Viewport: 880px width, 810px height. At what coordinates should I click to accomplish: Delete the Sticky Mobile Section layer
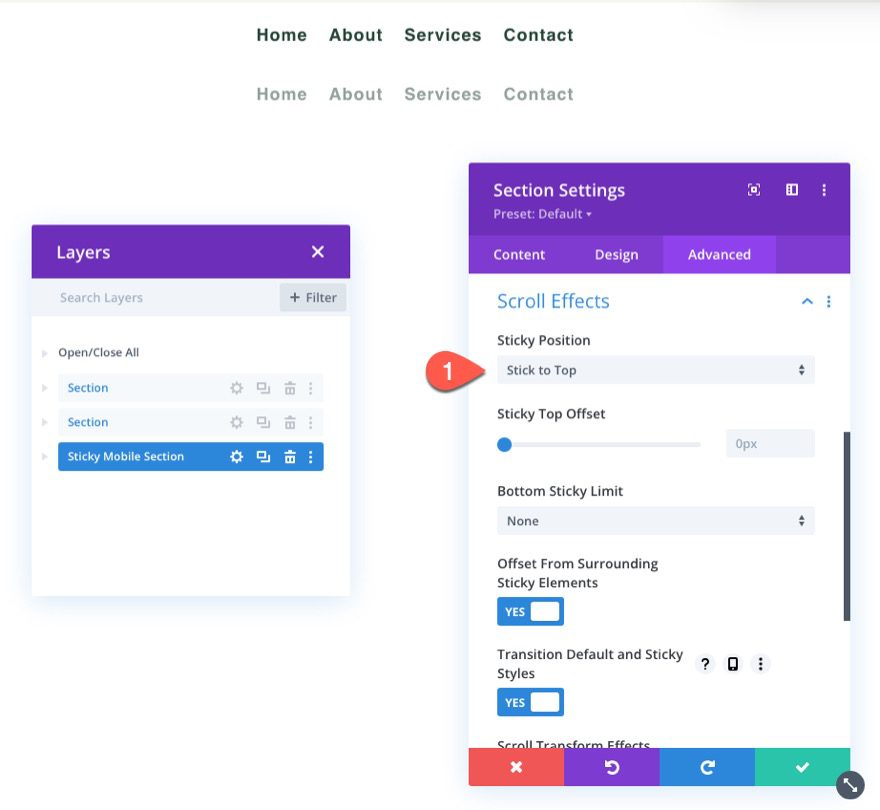290,456
